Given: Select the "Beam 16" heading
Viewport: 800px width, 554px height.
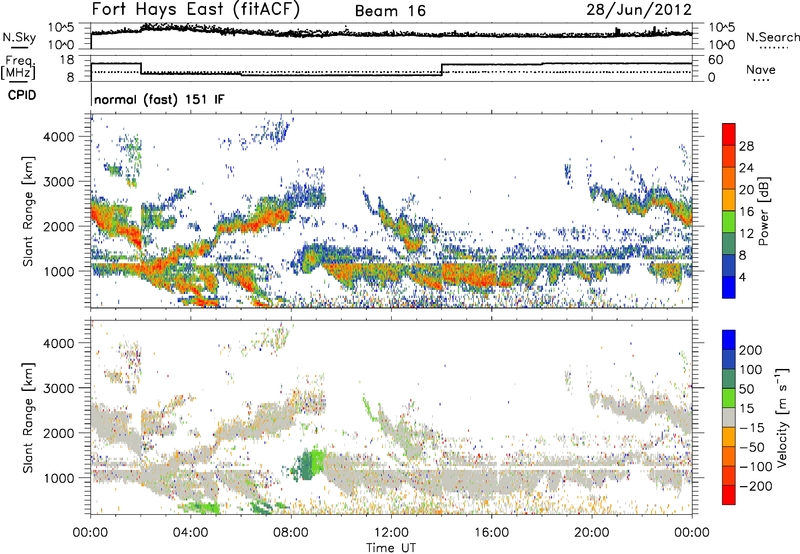Looking at the screenshot, I should (x=390, y=11).
